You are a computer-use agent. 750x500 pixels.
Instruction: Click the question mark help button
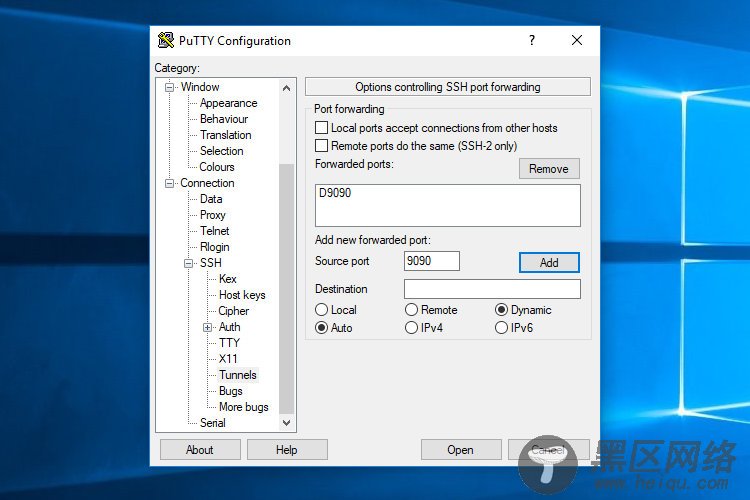532,40
